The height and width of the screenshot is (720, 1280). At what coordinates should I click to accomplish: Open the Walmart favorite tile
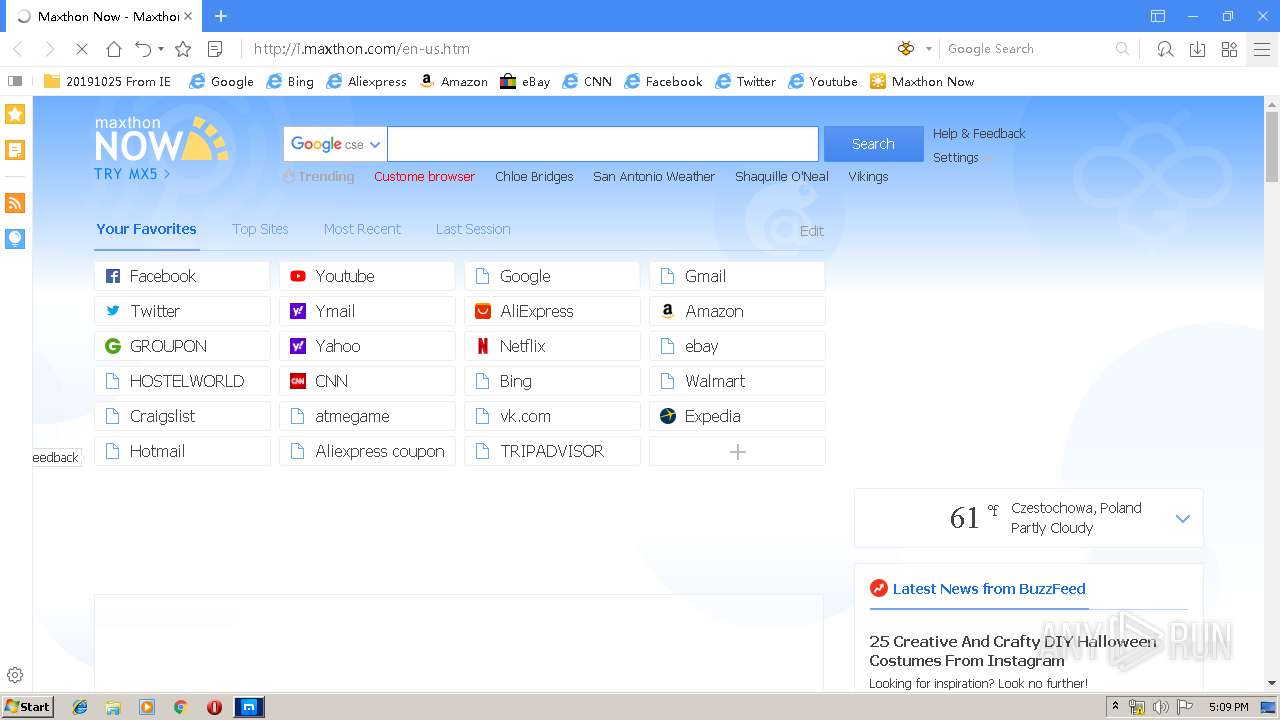(x=737, y=381)
